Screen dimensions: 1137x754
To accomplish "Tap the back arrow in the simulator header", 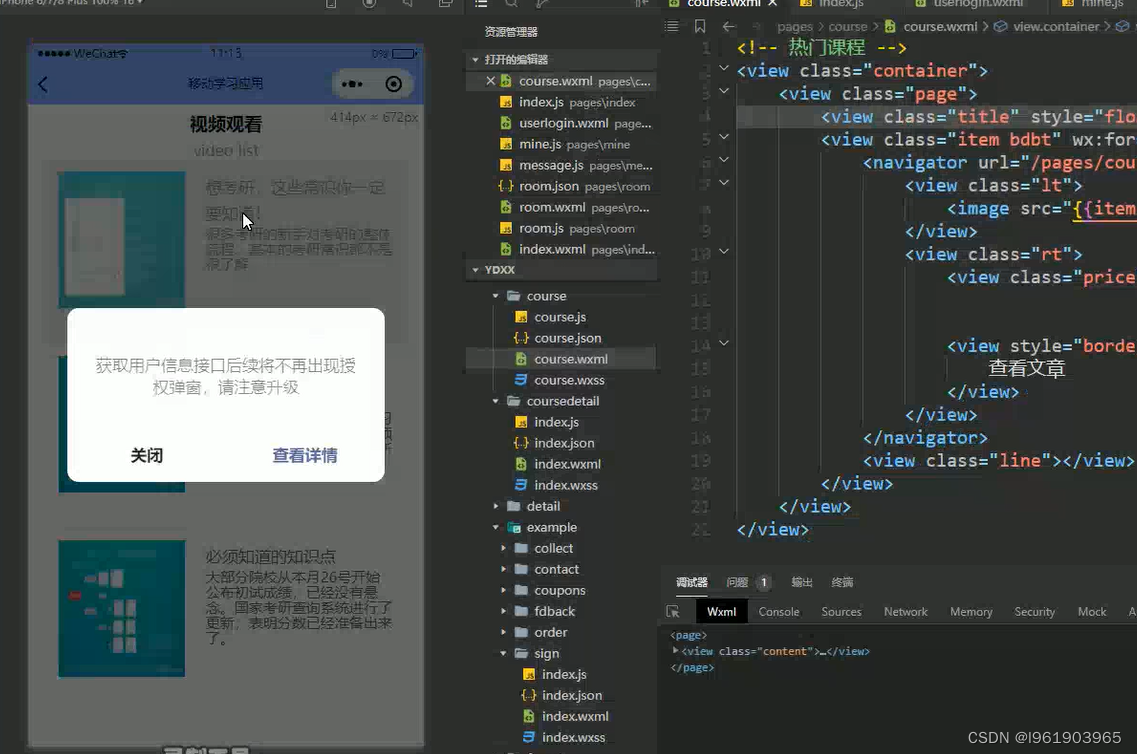I will click(x=43, y=84).
